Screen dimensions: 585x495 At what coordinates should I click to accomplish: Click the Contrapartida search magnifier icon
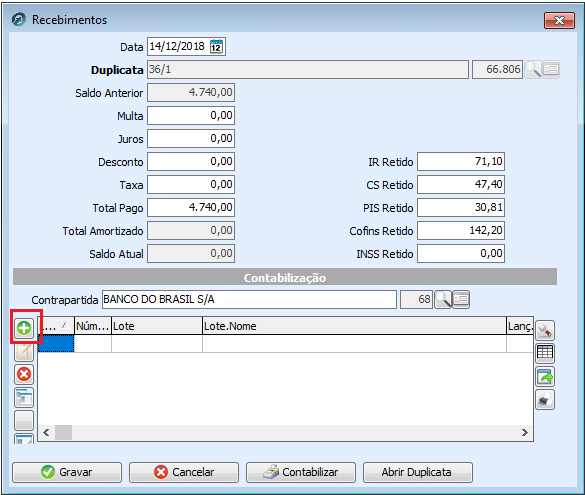443,300
